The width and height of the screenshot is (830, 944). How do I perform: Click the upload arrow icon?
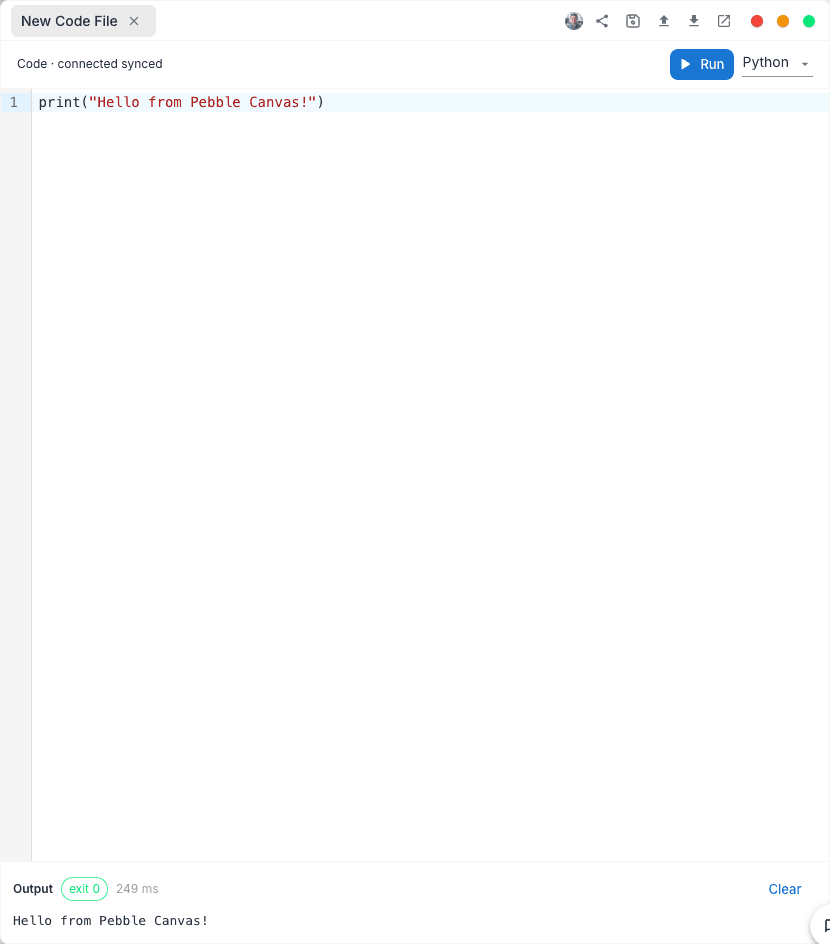[664, 21]
